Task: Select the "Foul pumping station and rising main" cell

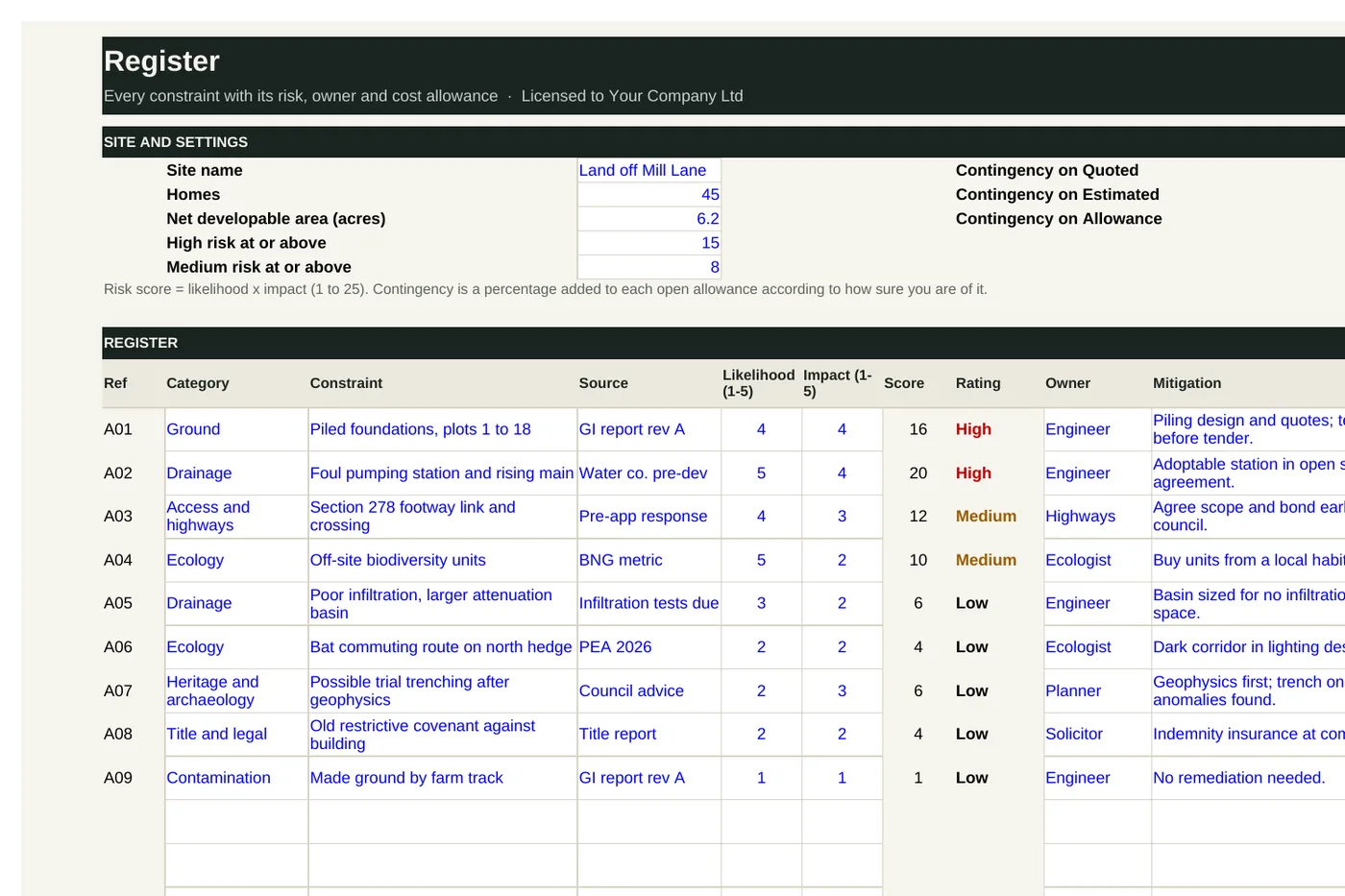Action: (443, 473)
